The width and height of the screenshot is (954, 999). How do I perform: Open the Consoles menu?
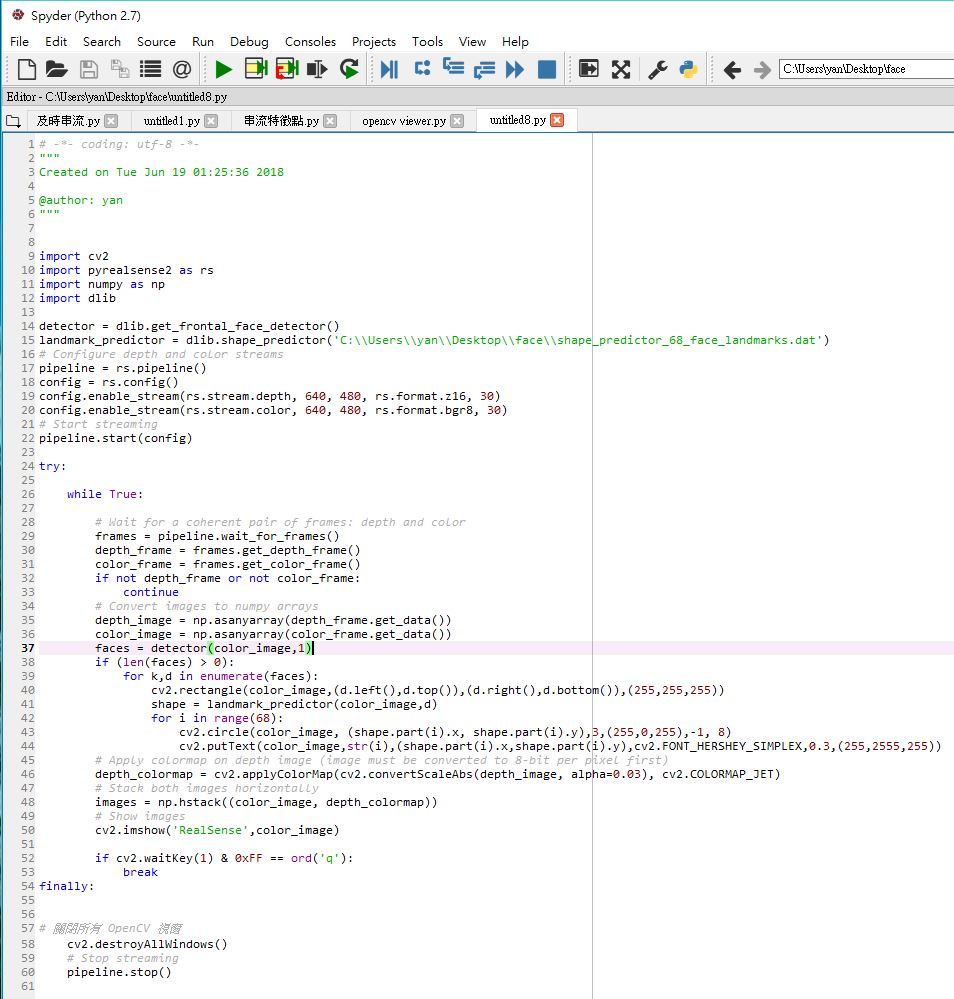click(x=310, y=41)
